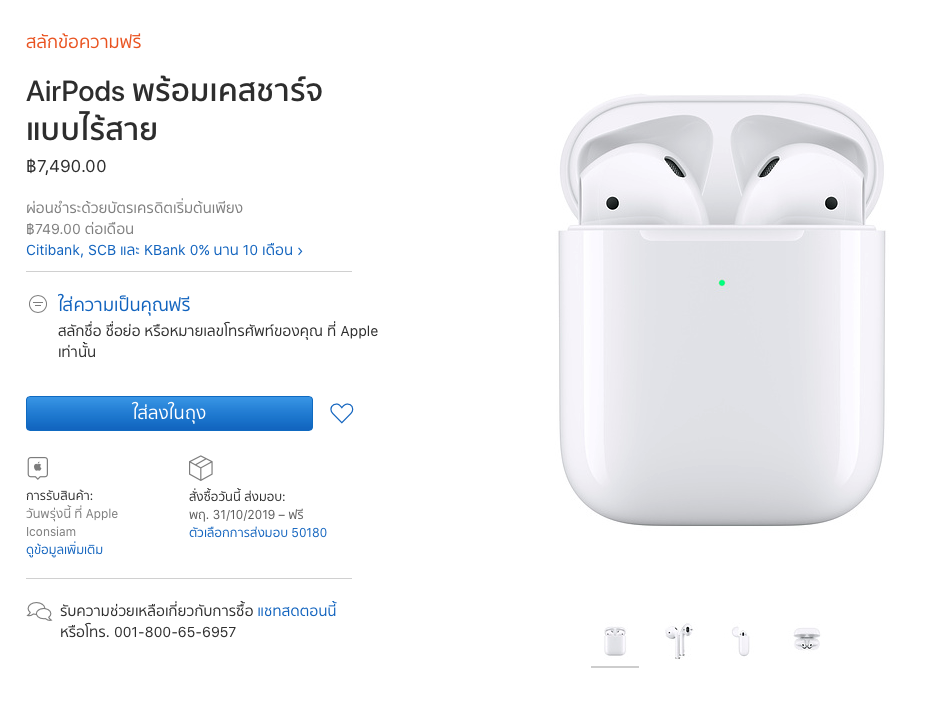Viewport: 926px width, 714px height.
Task: Click ดูข้อมูลเพิ่มเติม pickup details link
Action: coord(64,550)
